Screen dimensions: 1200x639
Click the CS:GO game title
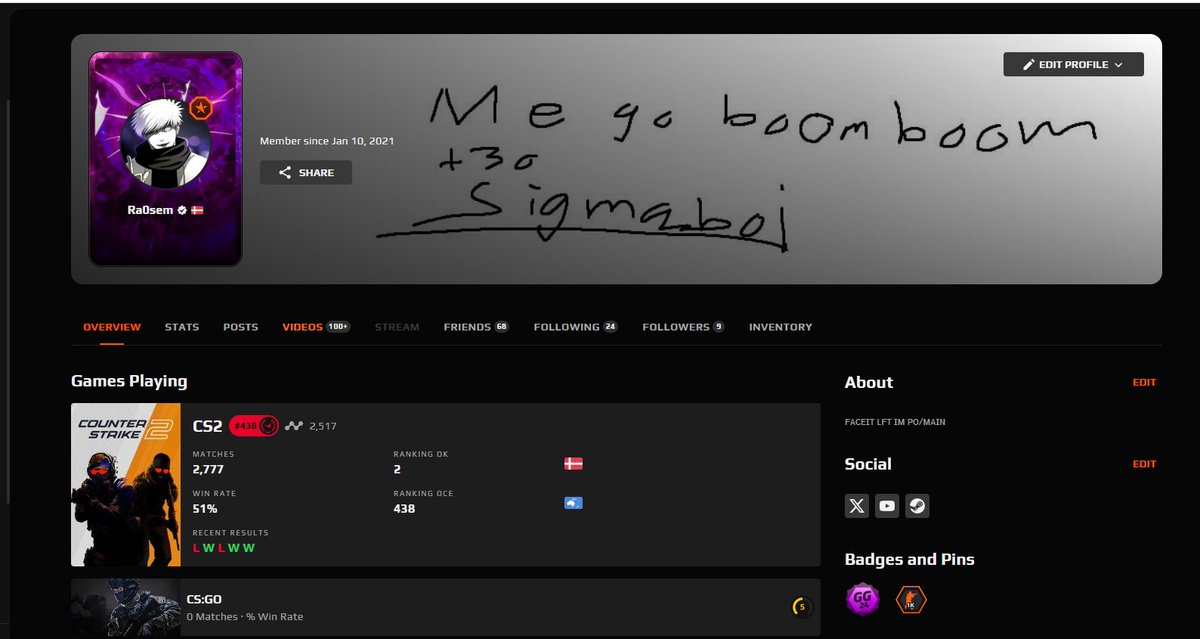[204, 599]
